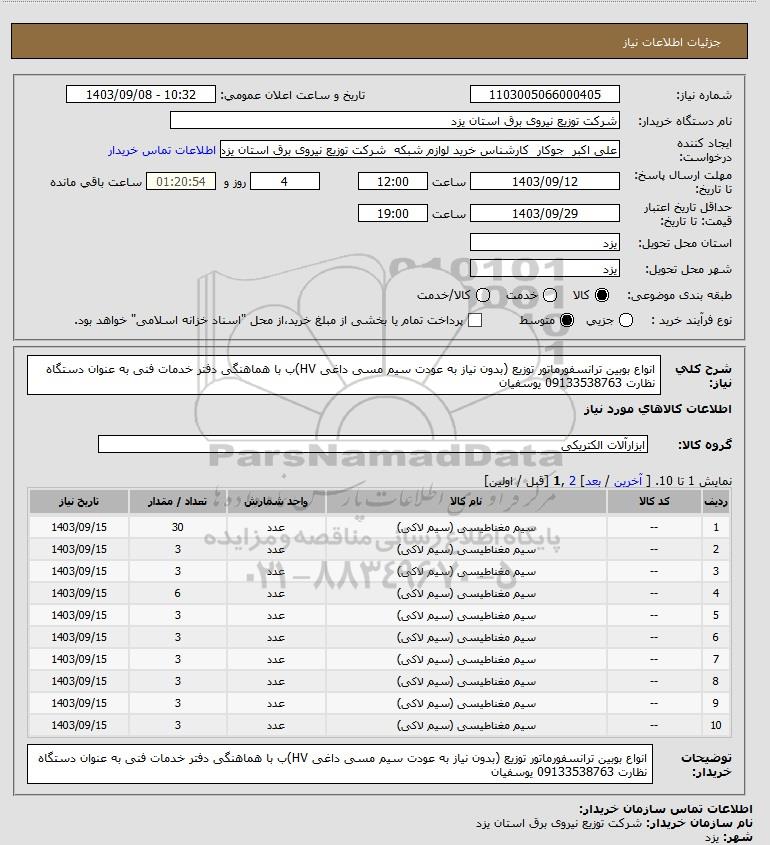Screen dimensions: 770x845
Task: Click item name in row 10
Action: pos(467,725)
